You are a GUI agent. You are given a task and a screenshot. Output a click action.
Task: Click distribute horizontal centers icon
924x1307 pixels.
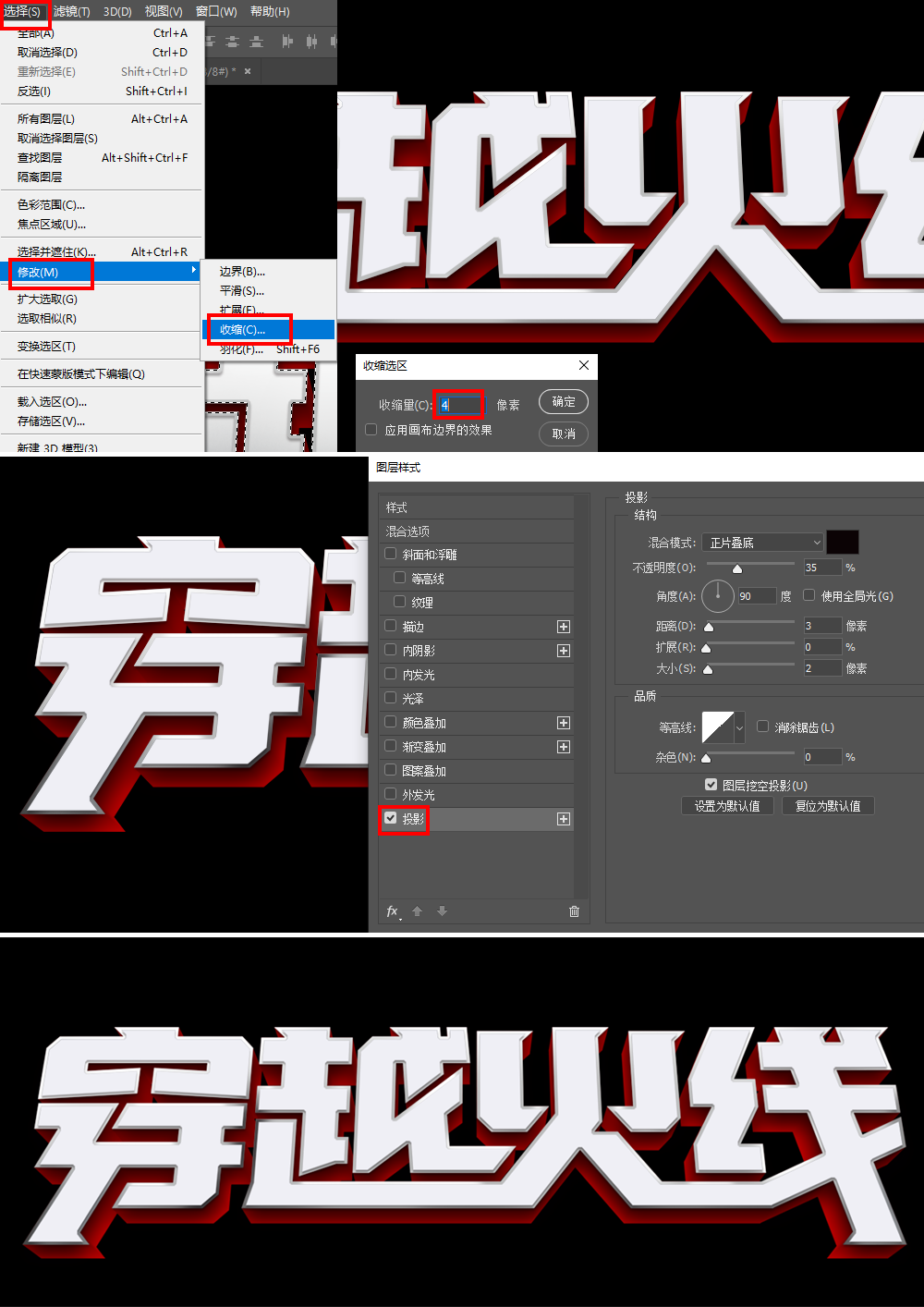[311, 42]
